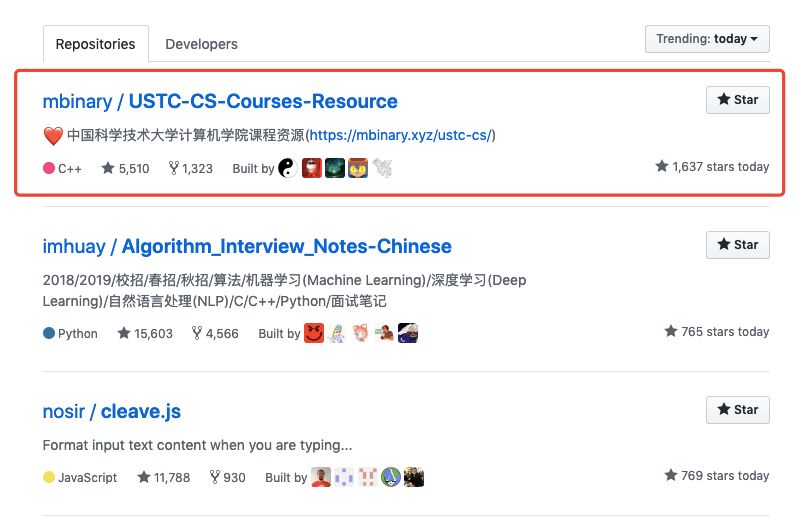Open third contributor avatar in Algorithm_Interview_Notes row
The width and height of the screenshot is (793, 524).
(x=361, y=333)
